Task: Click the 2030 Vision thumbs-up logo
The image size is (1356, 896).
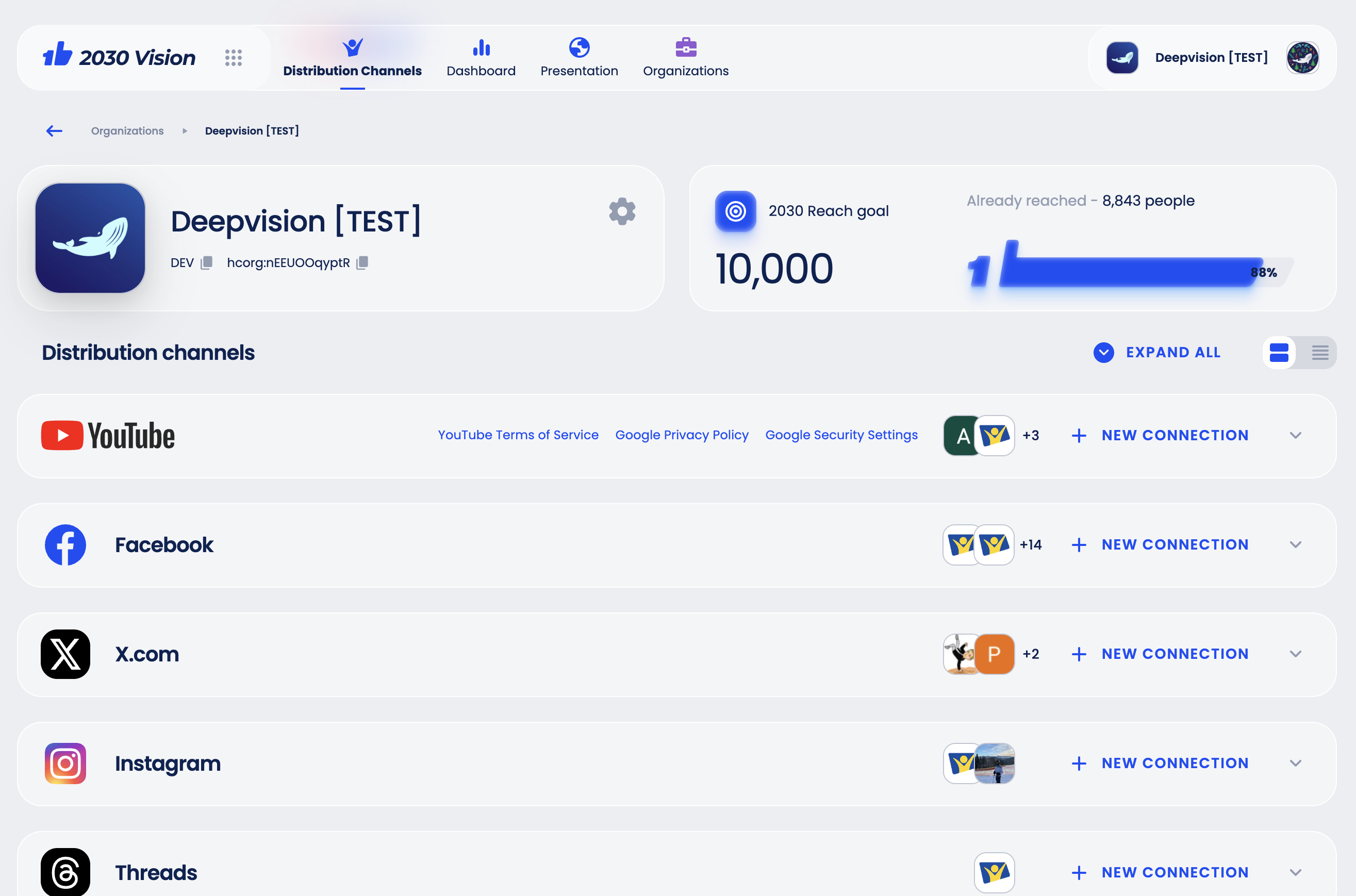Action: pos(58,54)
